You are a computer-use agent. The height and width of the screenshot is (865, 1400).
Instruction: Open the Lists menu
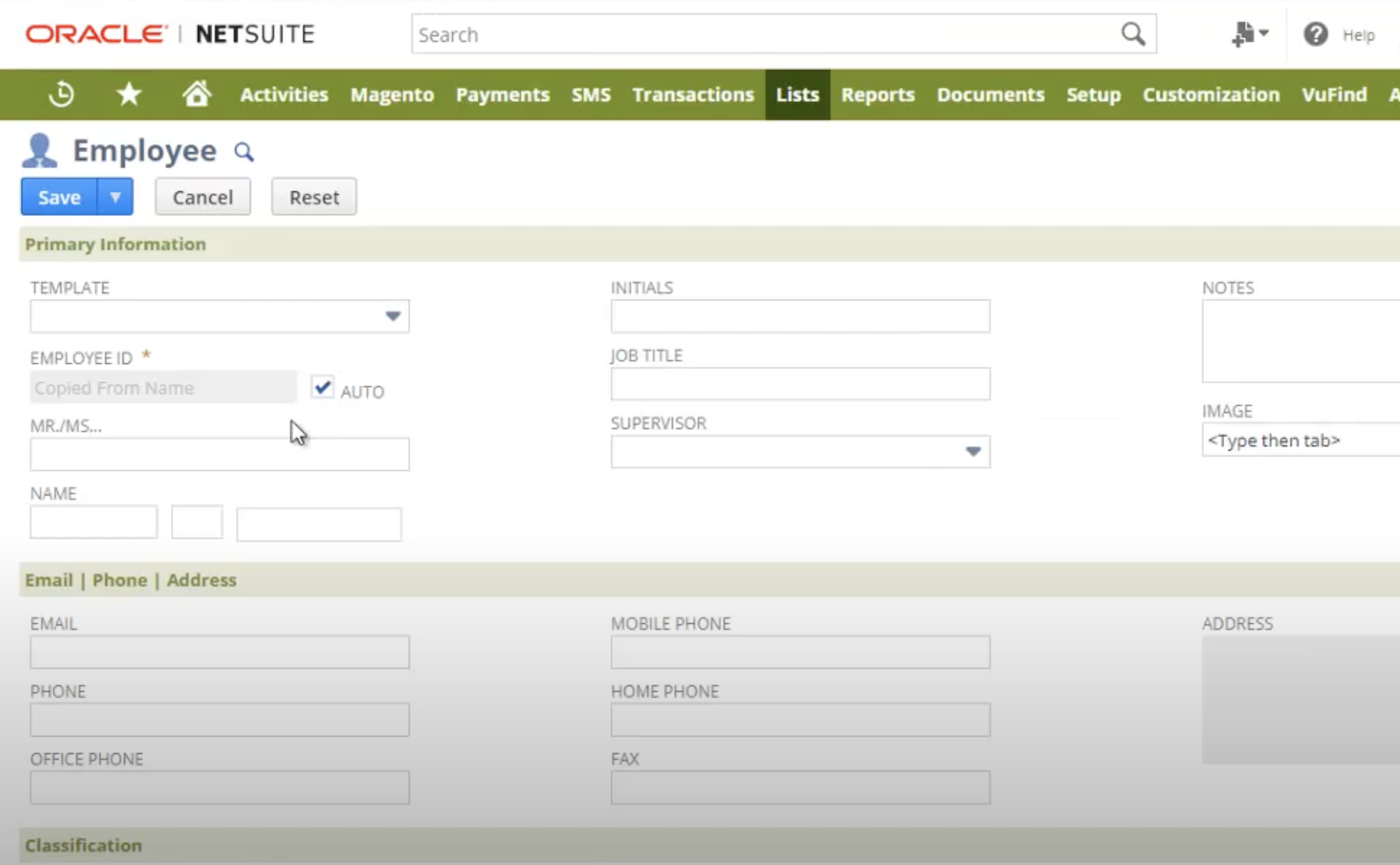click(x=797, y=95)
